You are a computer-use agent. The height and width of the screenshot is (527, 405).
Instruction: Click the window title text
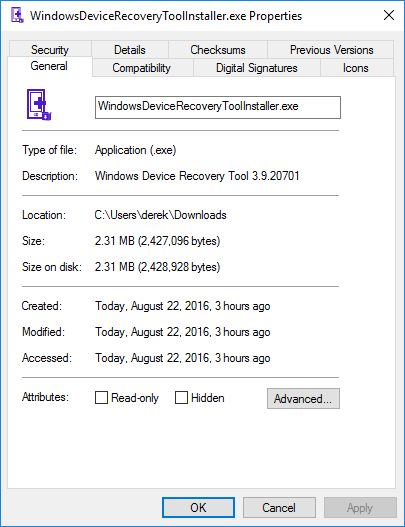tap(166, 16)
